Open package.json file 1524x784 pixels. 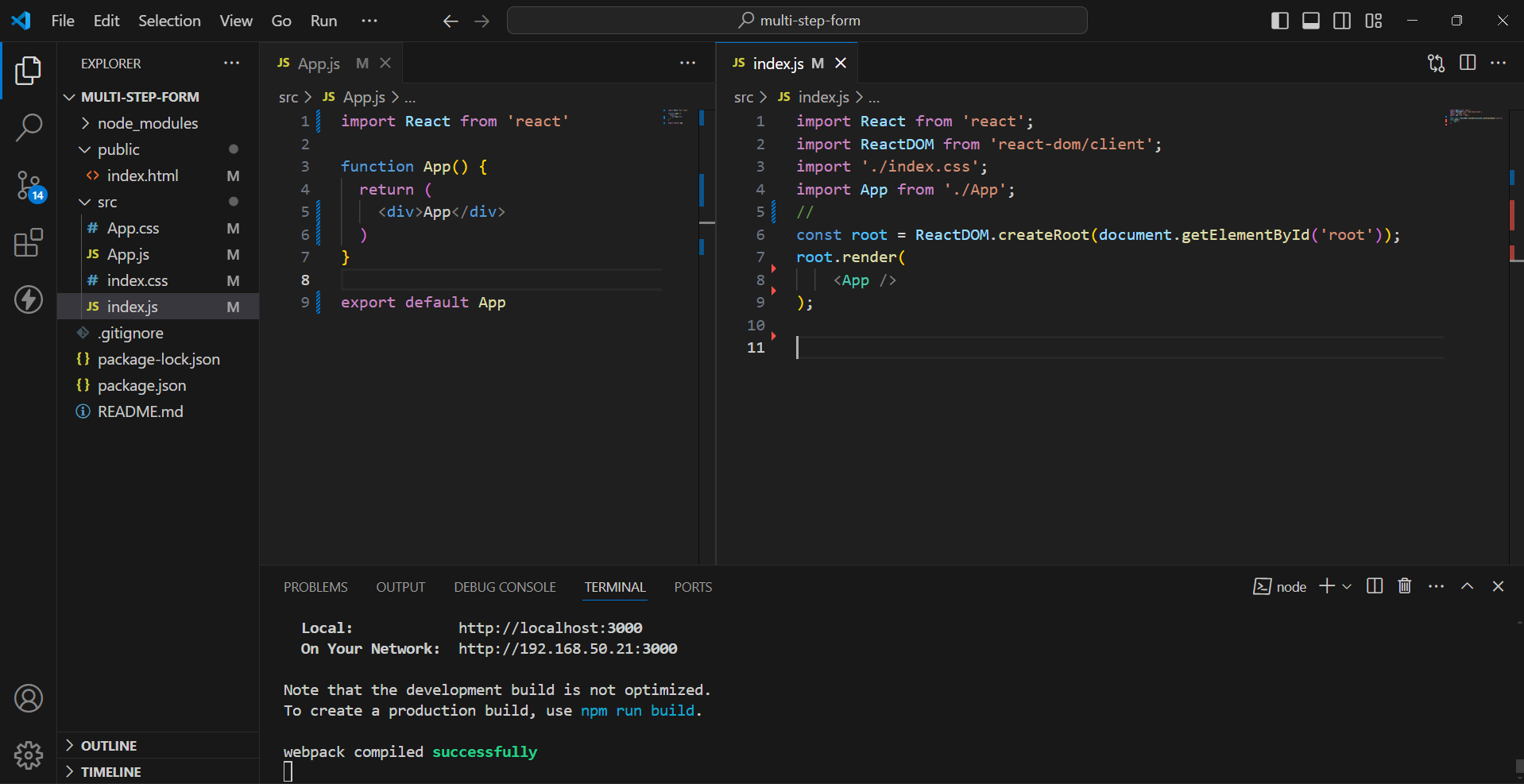coord(158,385)
